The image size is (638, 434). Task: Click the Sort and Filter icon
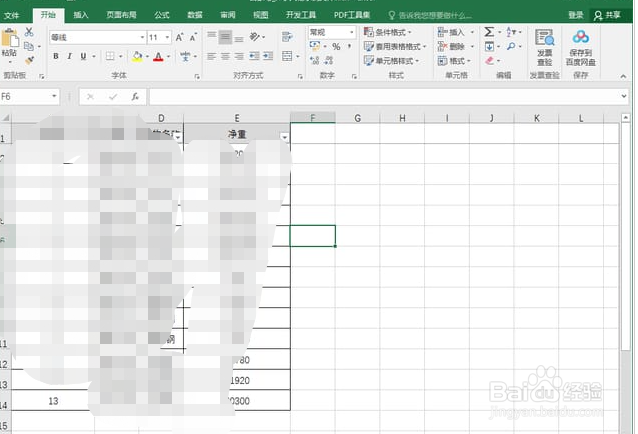(x=511, y=32)
